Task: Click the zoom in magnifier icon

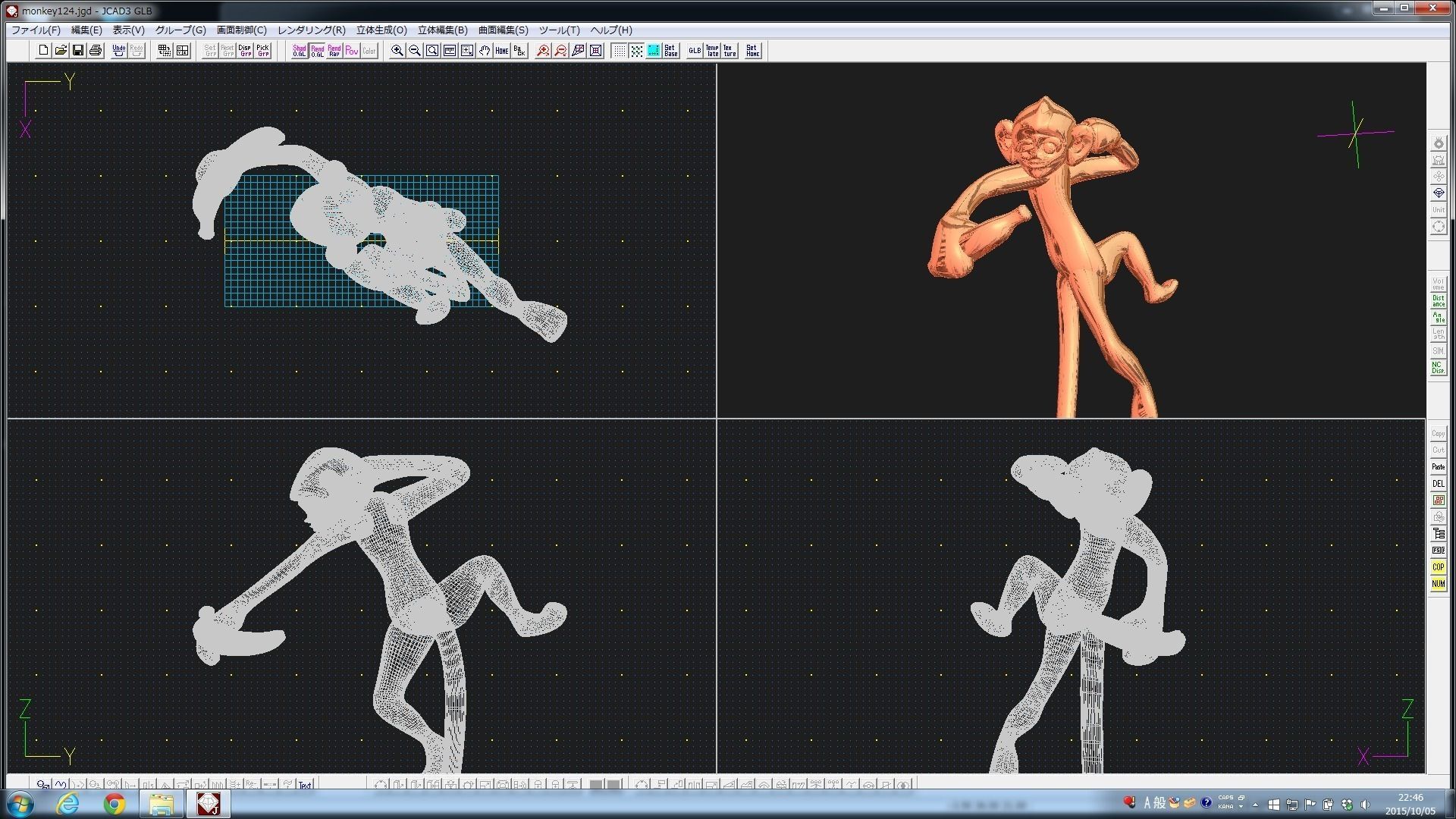Action: [x=397, y=51]
